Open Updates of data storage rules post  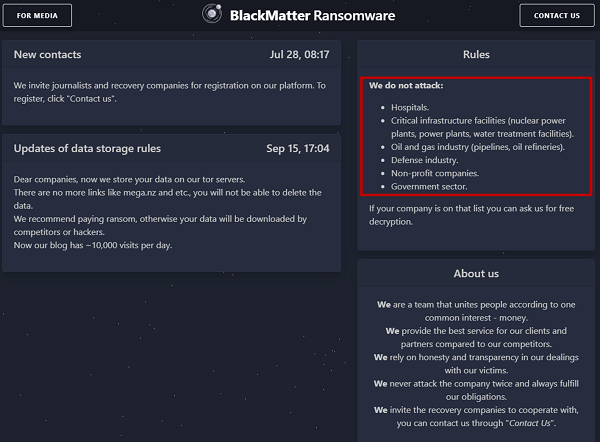coord(87,148)
